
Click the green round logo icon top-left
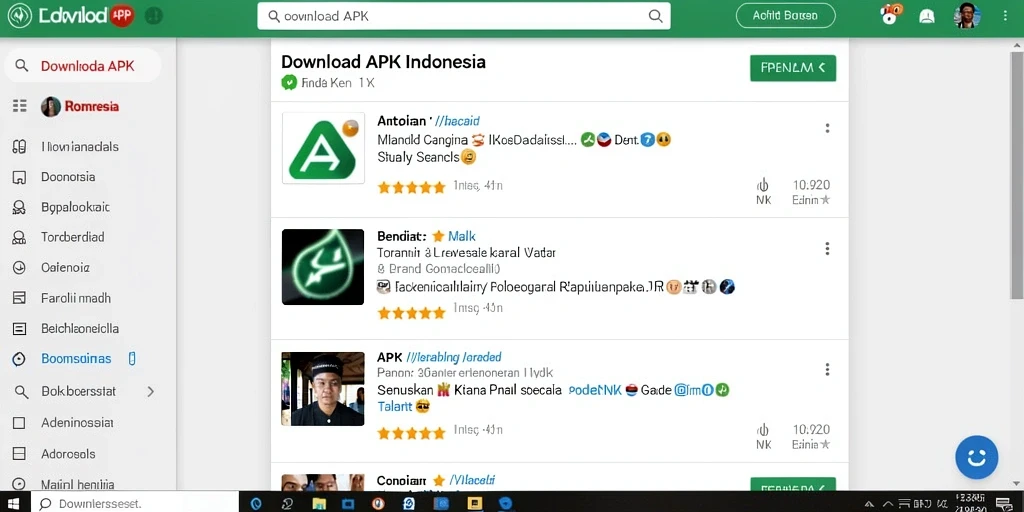pyautogui.click(x=19, y=16)
